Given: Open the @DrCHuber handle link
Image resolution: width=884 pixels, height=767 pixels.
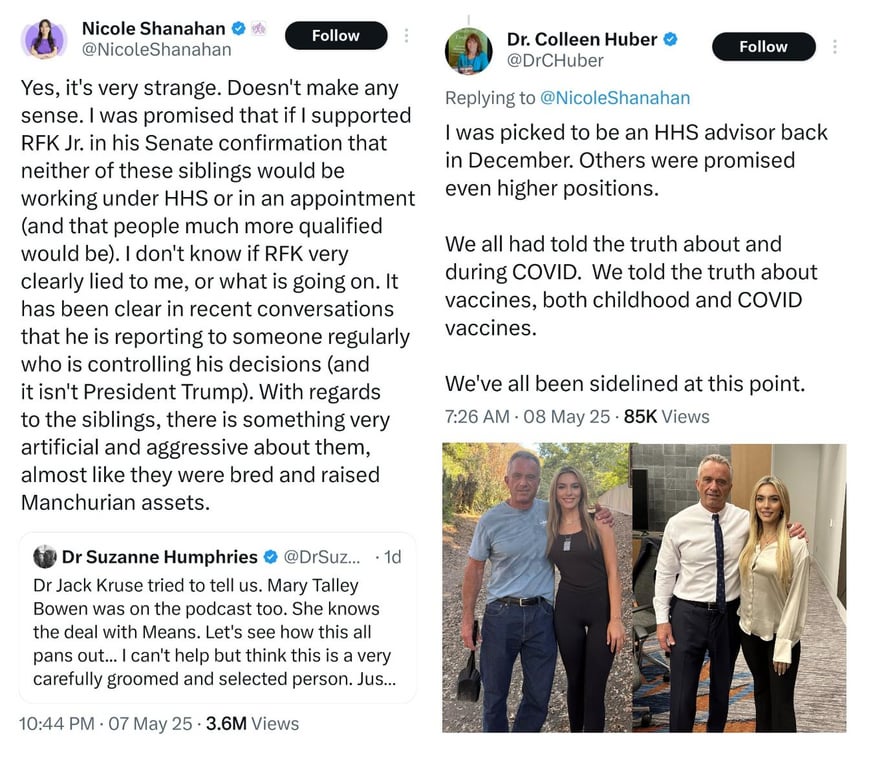Looking at the screenshot, I should 555,60.
